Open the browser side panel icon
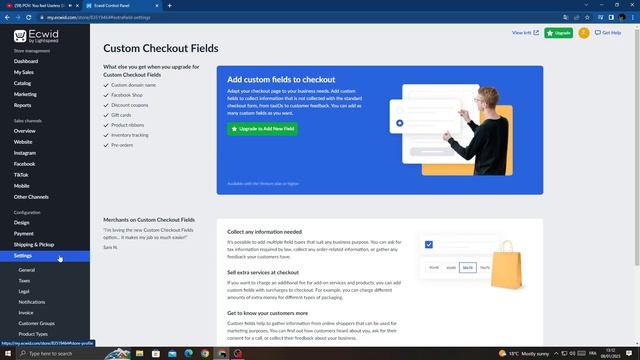Image resolution: width=640 pixels, height=360 pixels. click(611, 18)
